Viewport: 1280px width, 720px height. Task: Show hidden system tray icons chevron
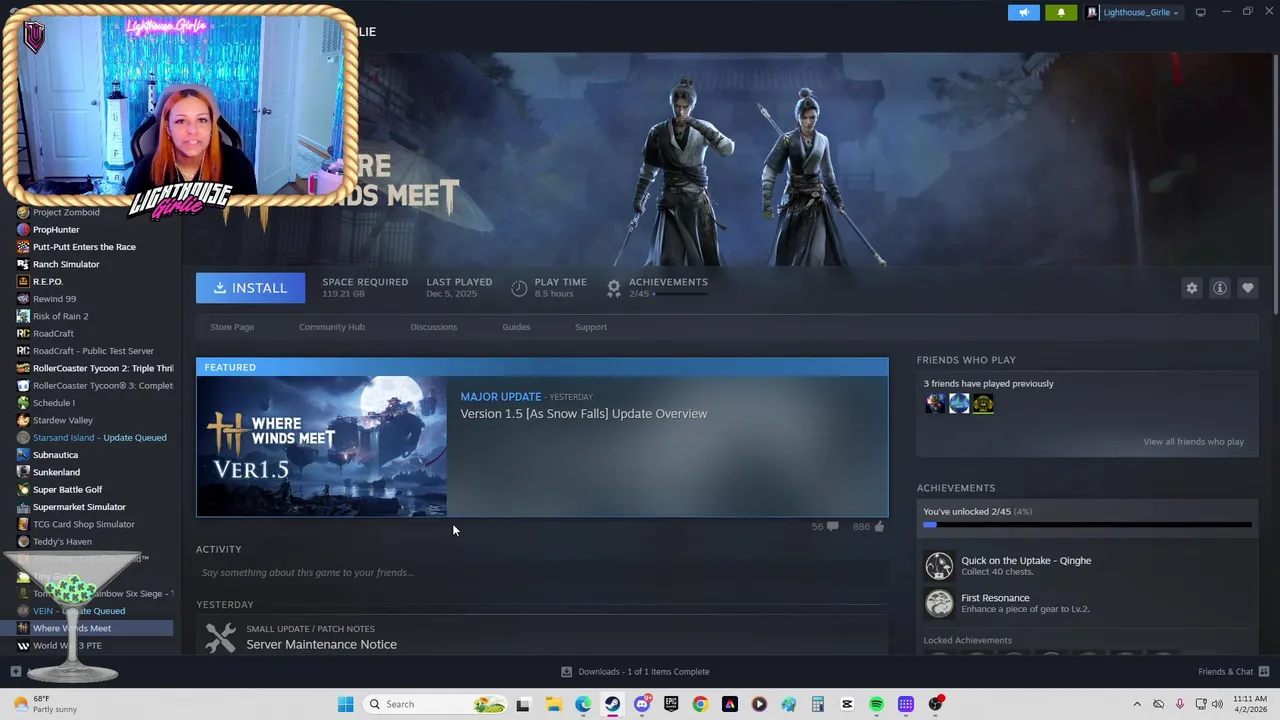tap(1136, 704)
